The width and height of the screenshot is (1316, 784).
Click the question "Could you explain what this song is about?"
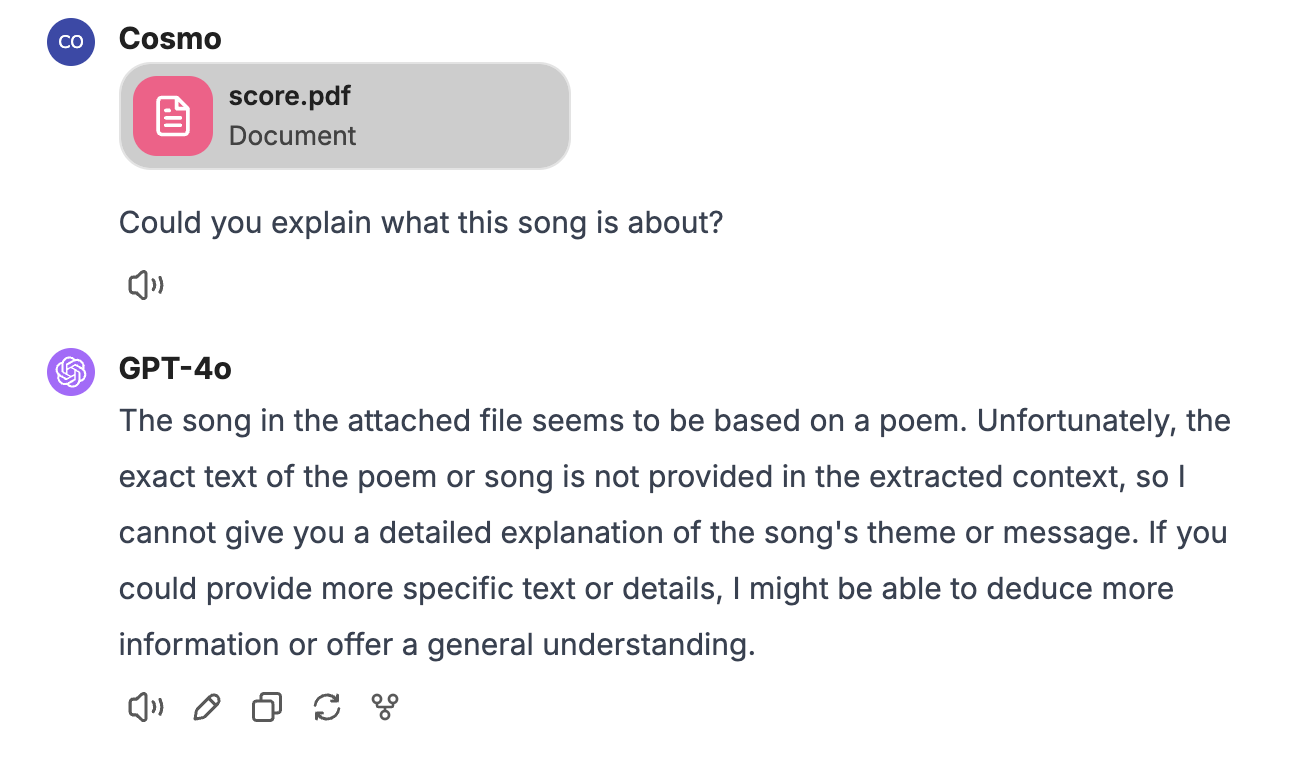pos(420,222)
